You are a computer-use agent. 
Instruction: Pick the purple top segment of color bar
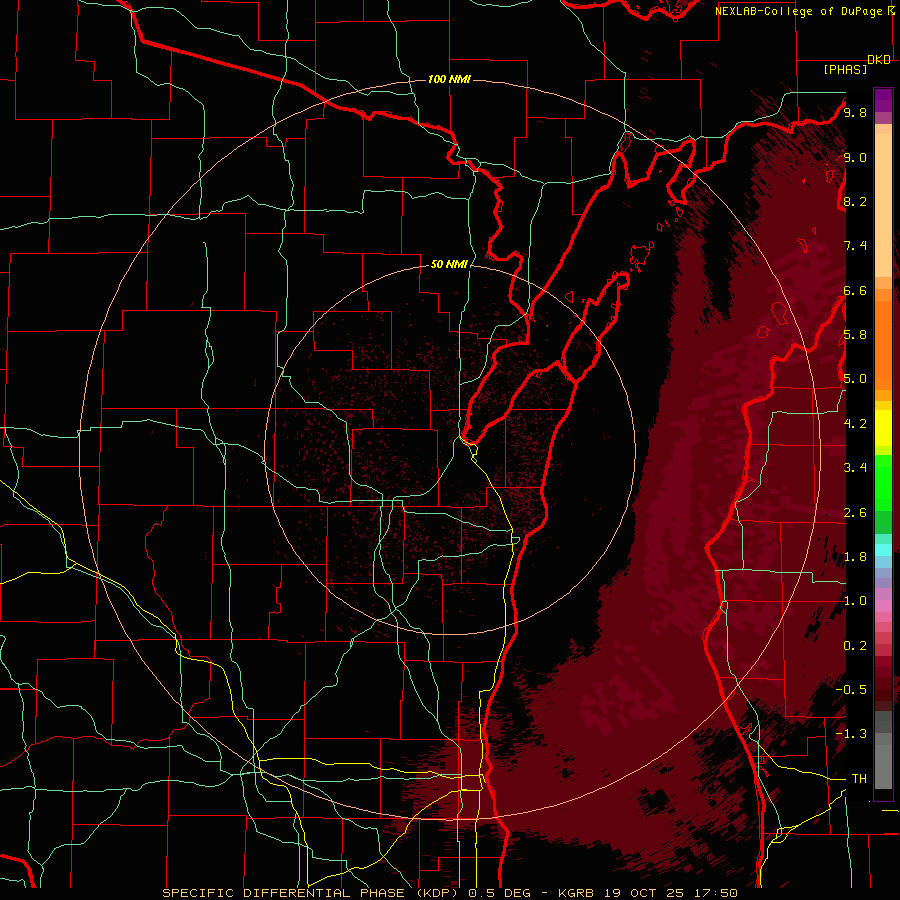click(x=883, y=100)
